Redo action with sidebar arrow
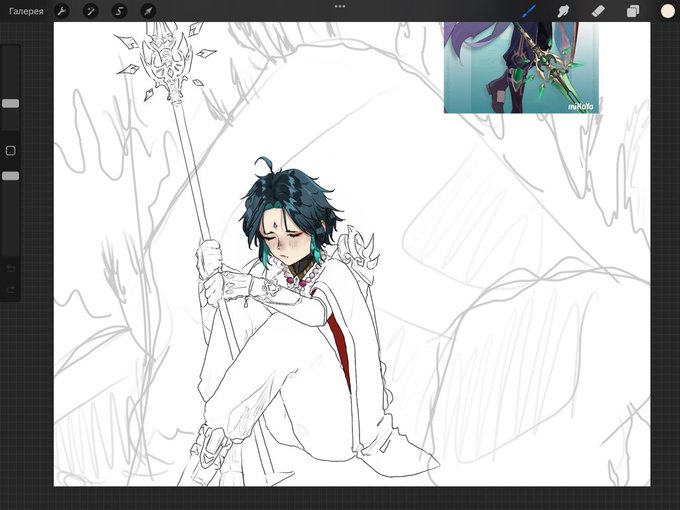680x510 pixels. click(x=10, y=289)
